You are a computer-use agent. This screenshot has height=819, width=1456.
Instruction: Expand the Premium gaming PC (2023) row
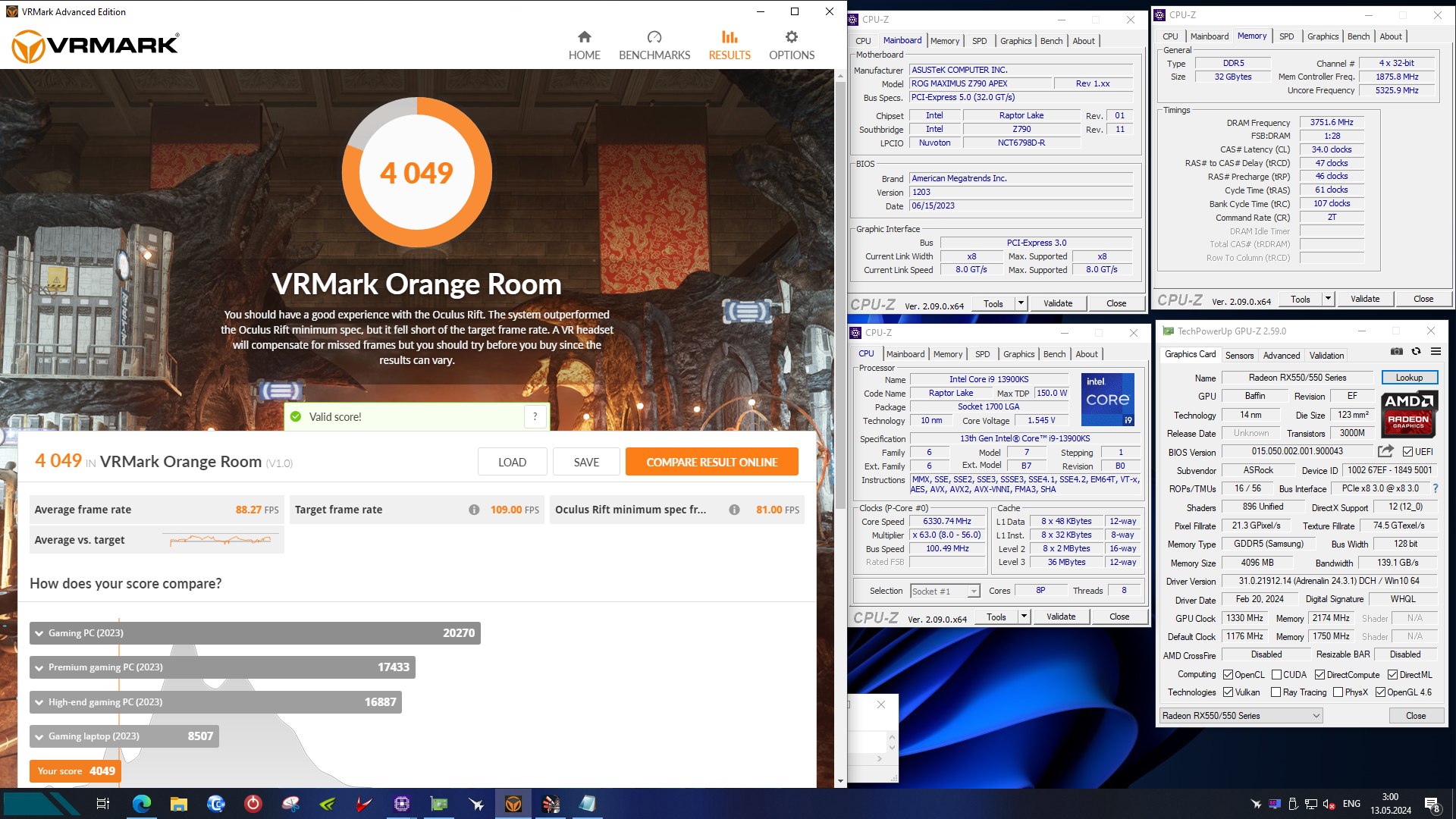click(223, 667)
